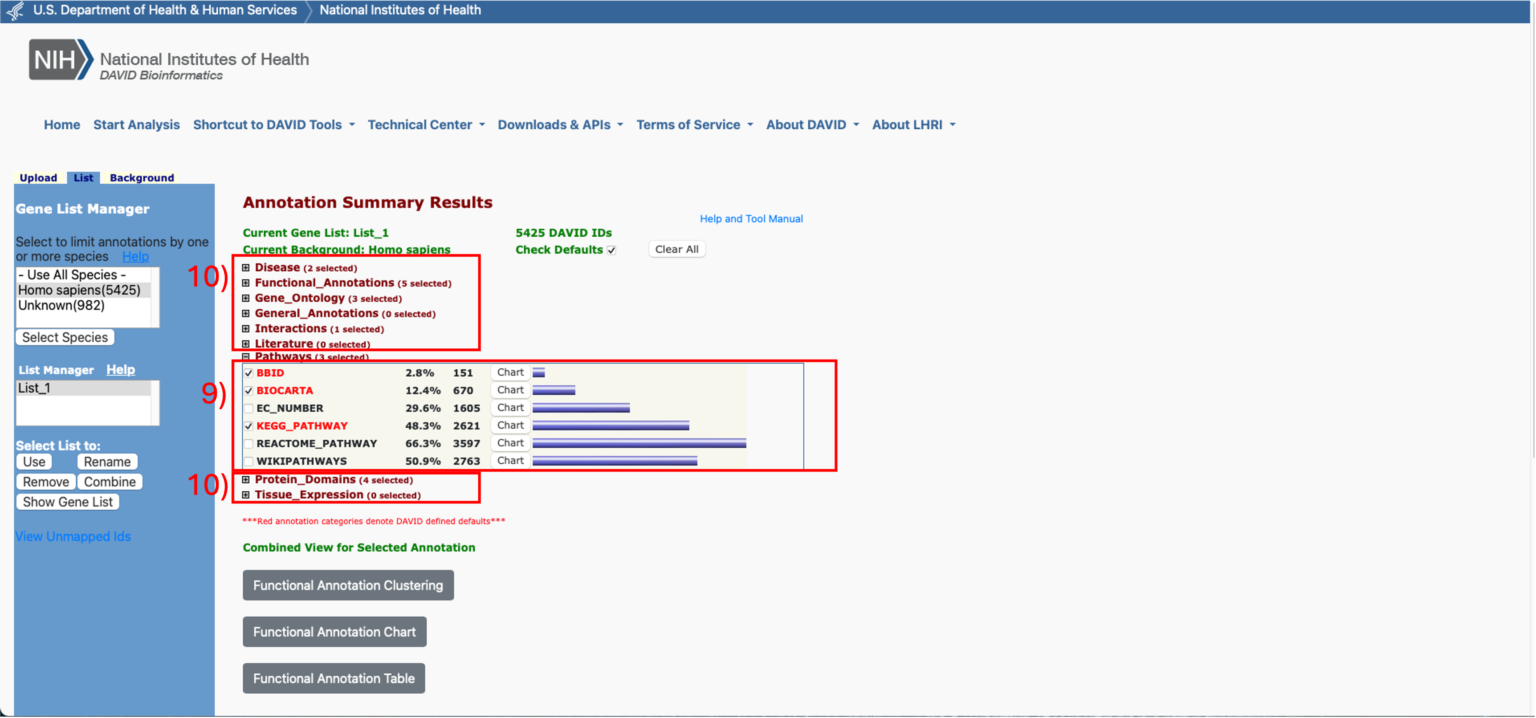This screenshot has width=1536, height=718.
Task: Open the Technical Center dropdown menu
Action: pos(426,125)
